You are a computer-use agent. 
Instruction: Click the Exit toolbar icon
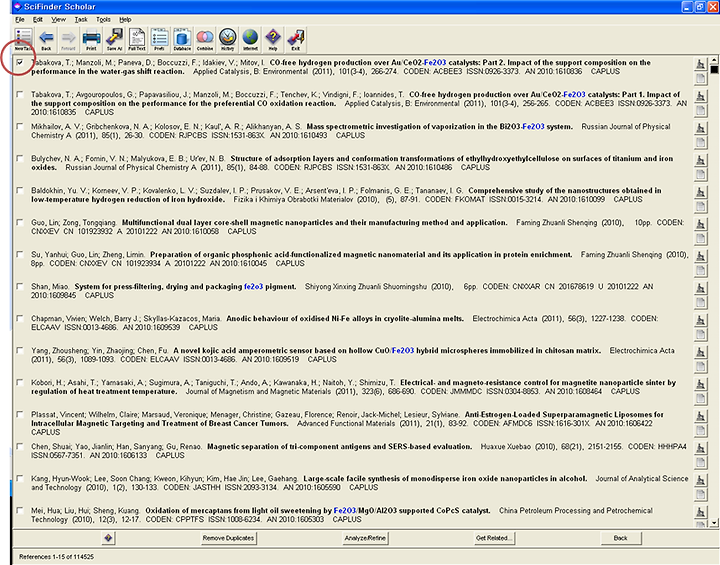pos(296,40)
